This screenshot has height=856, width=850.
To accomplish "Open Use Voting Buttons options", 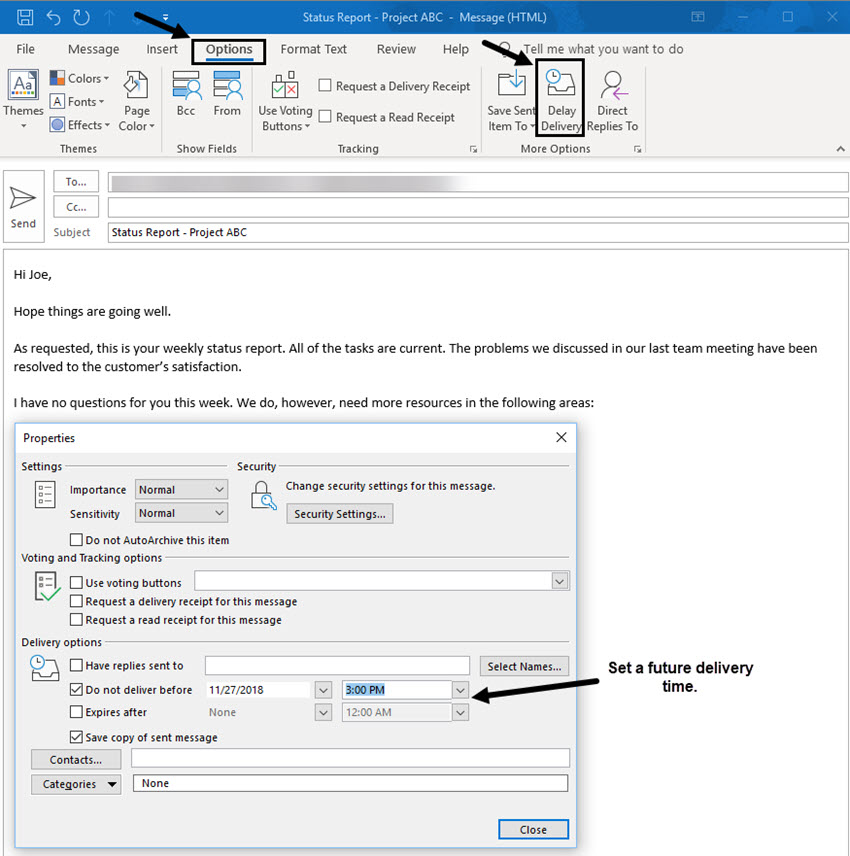I will 285,98.
